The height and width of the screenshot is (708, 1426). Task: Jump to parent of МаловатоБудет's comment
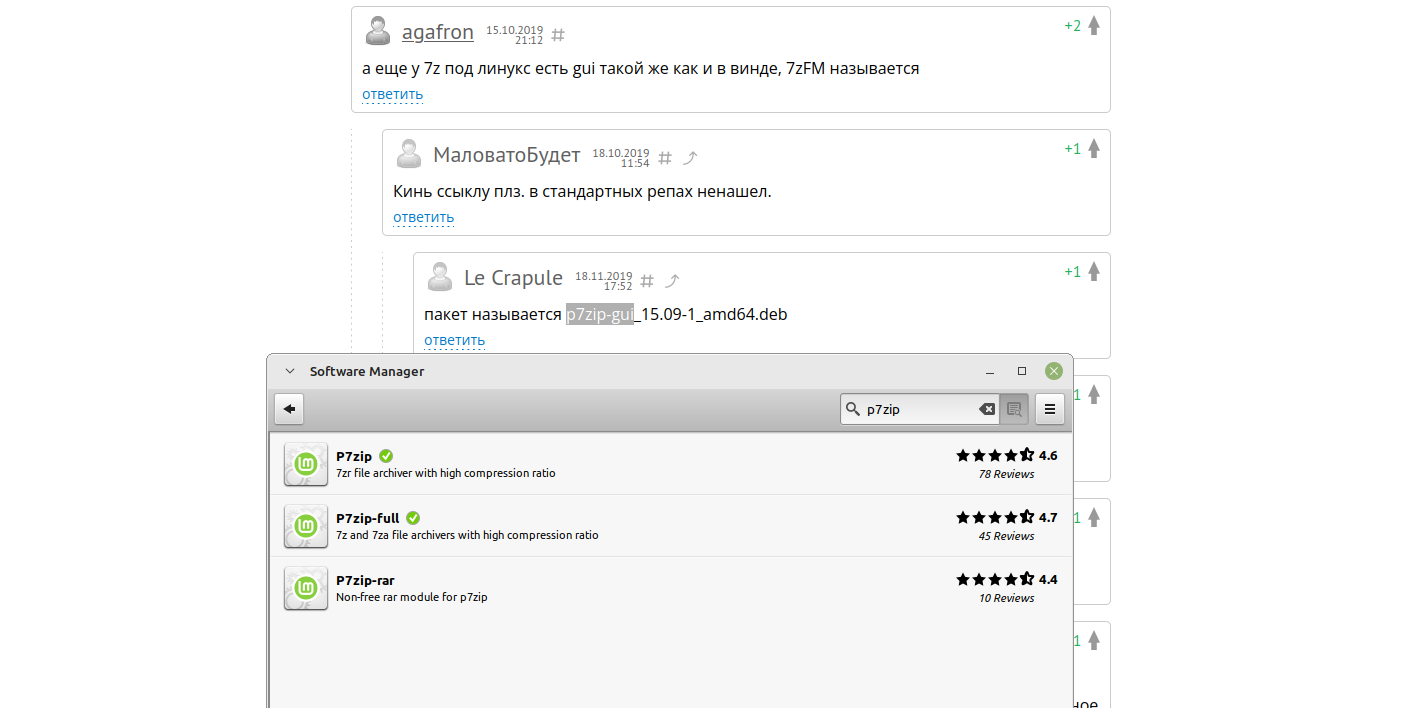click(690, 158)
